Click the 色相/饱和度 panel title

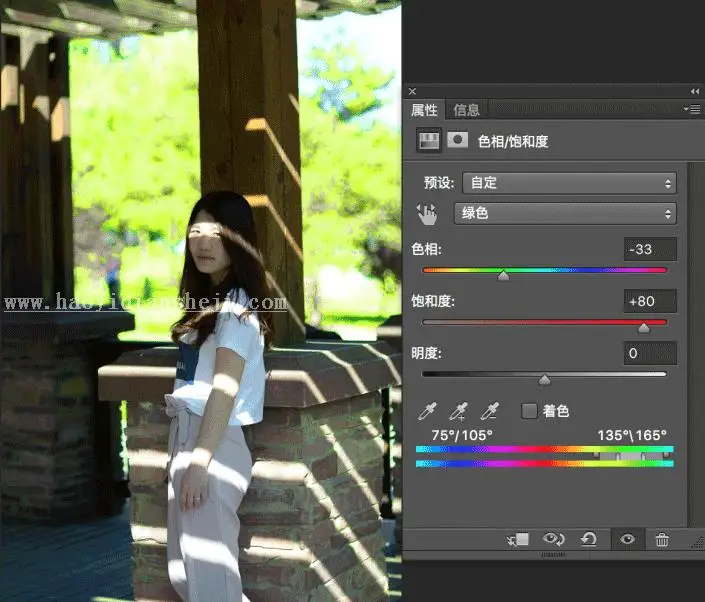coord(513,141)
